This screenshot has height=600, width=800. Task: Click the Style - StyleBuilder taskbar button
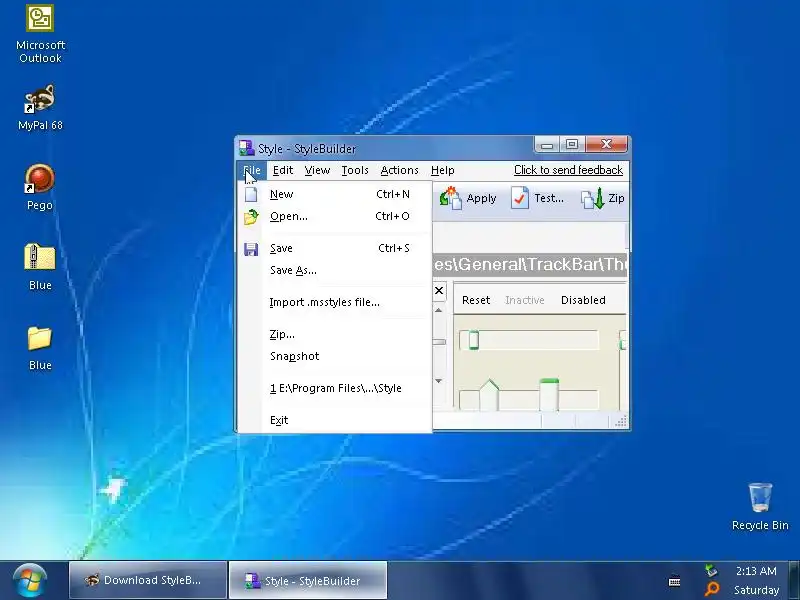308,580
